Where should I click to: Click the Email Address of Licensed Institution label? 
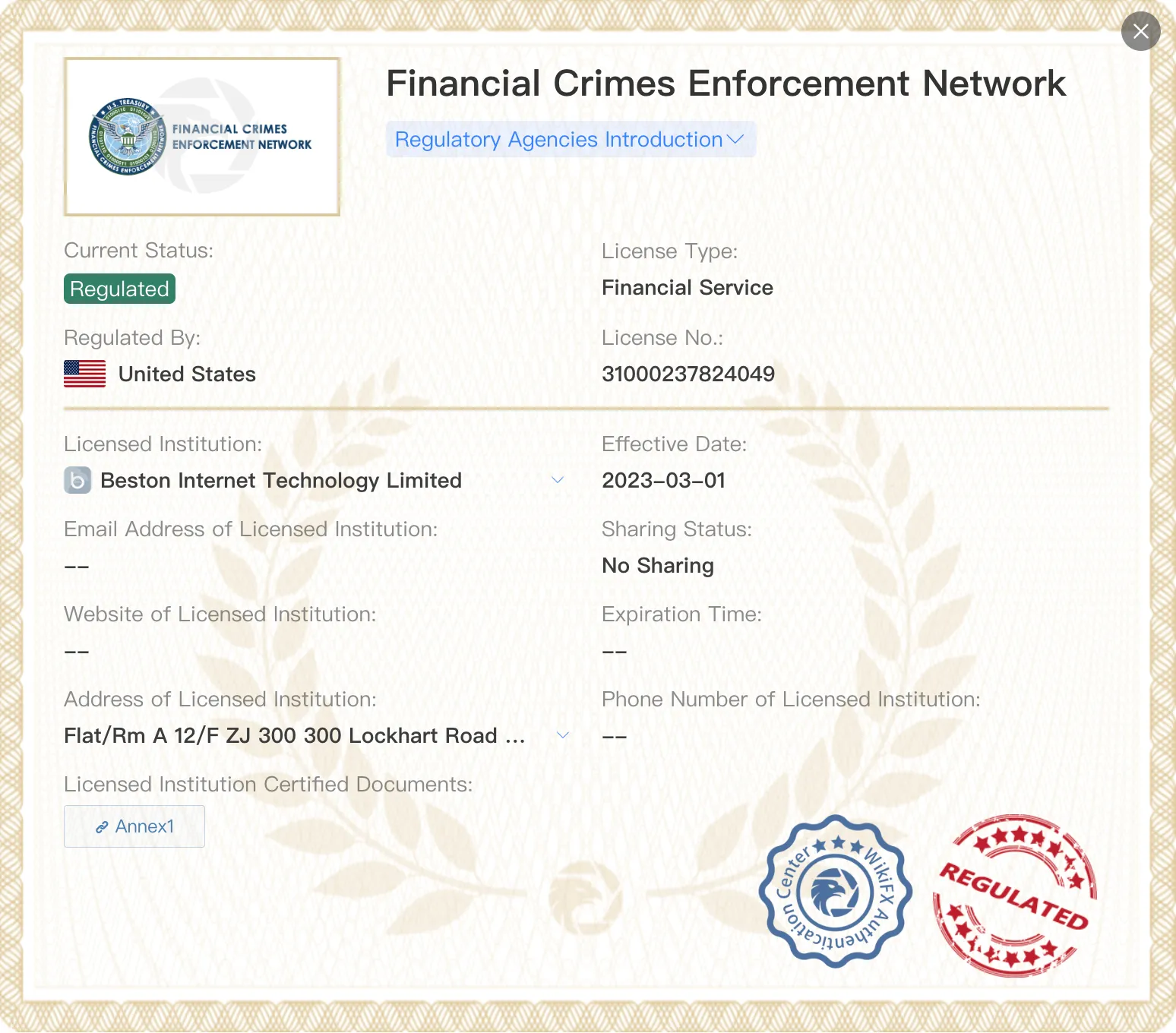[251, 529]
